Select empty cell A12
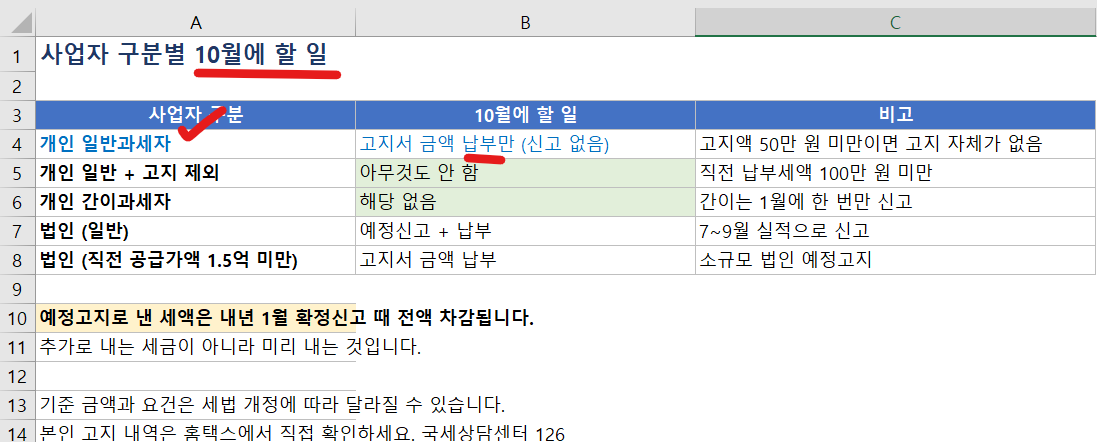Image resolution: width=1097 pixels, height=442 pixels. (x=195, y=376)
